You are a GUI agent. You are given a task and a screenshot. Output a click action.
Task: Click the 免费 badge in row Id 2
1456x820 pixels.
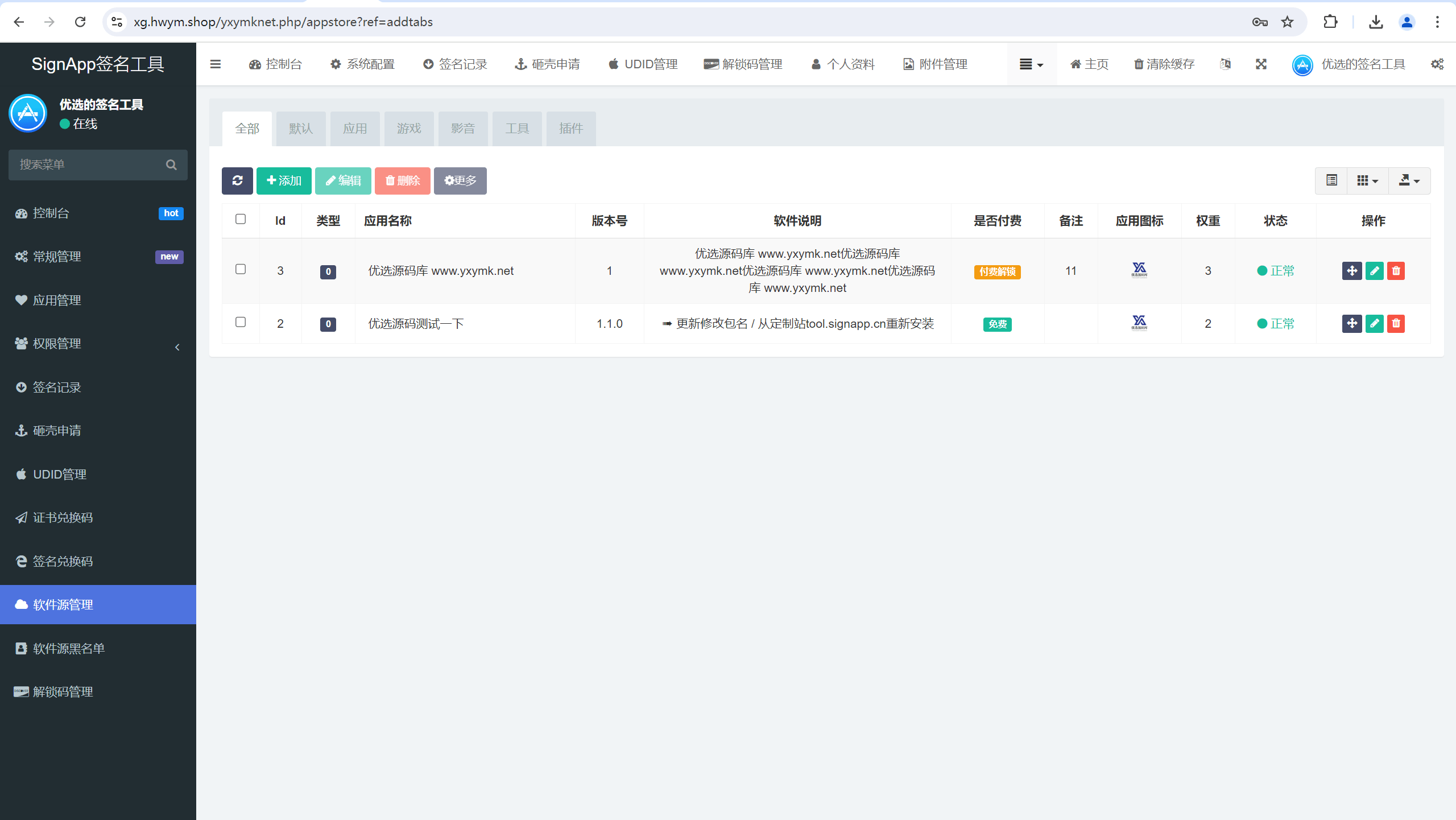click(x=998, y=324)
